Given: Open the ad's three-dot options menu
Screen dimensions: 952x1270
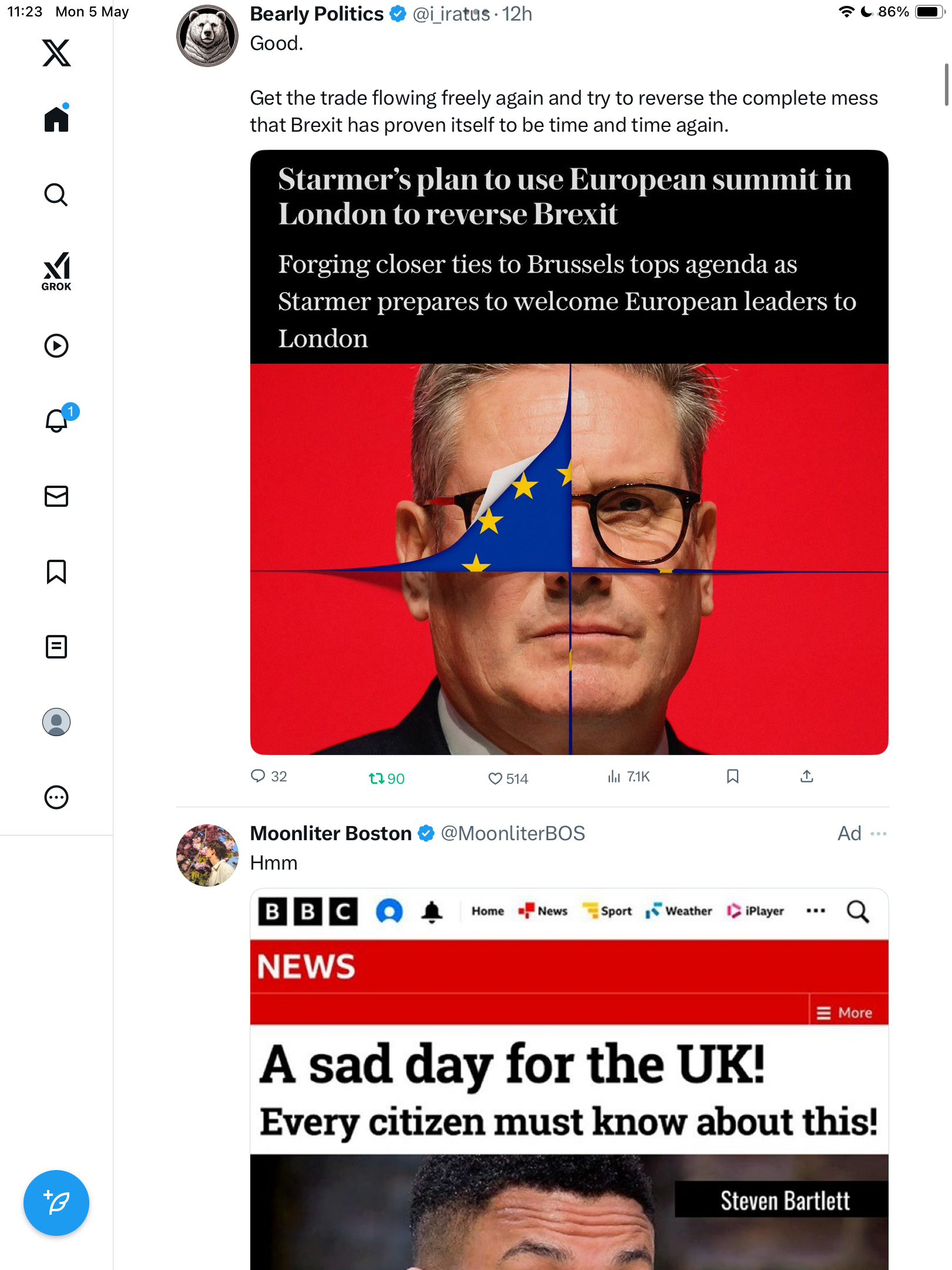Looking at the screenshot, I should 879,834.
